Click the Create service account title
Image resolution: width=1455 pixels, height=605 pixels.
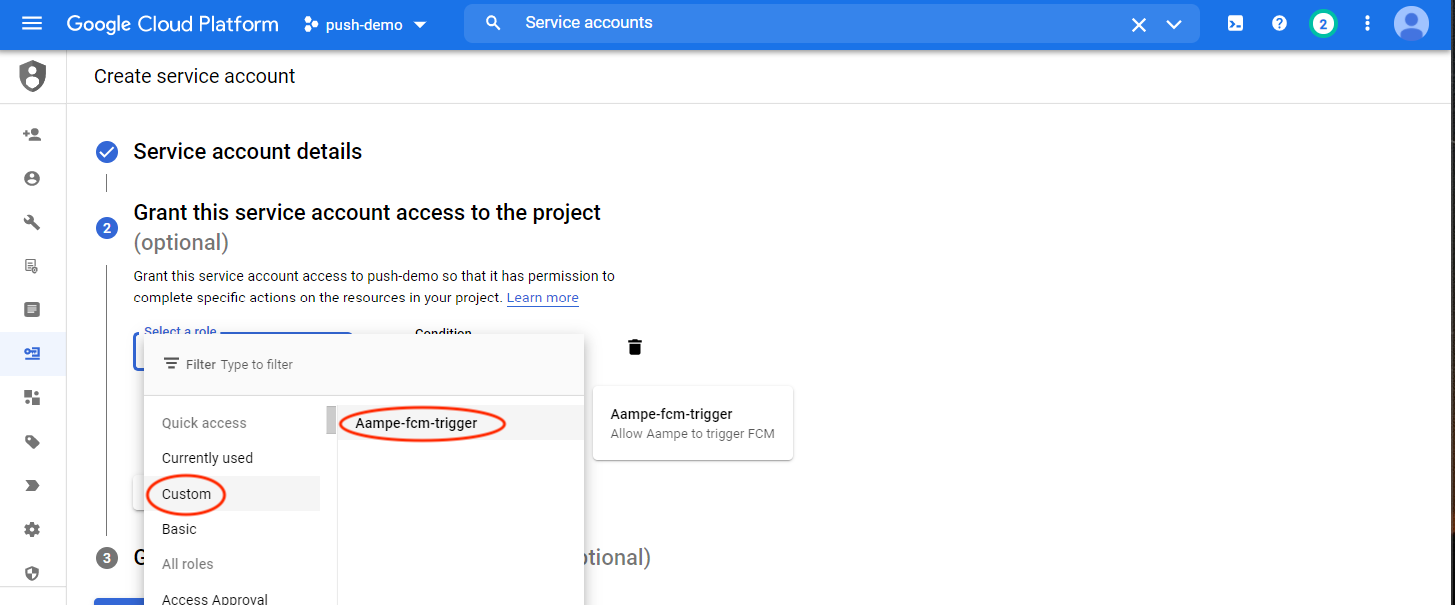point(195,76)
